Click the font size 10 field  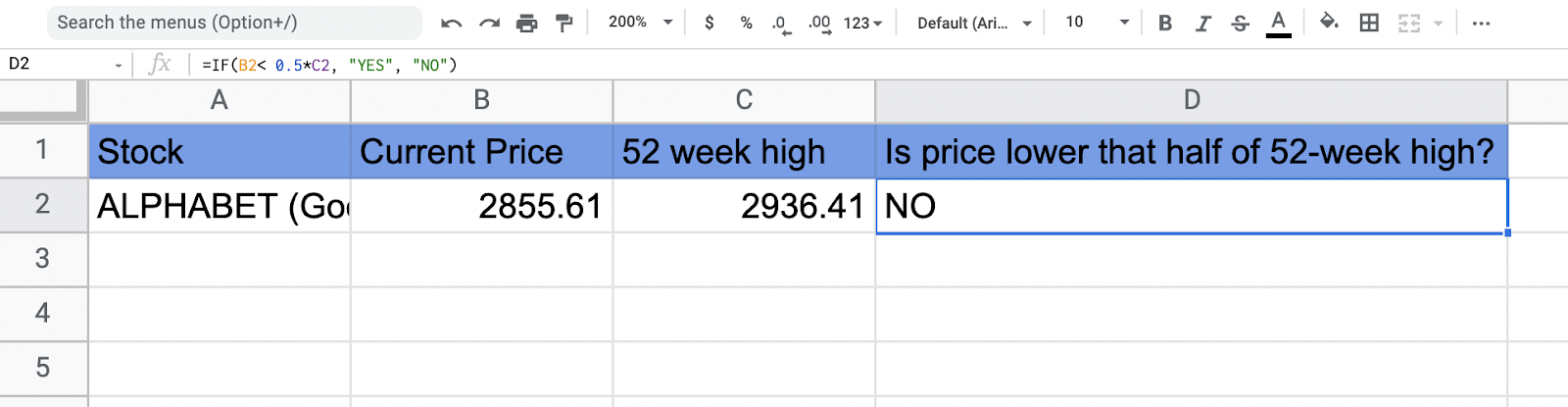pos(1075,23)
